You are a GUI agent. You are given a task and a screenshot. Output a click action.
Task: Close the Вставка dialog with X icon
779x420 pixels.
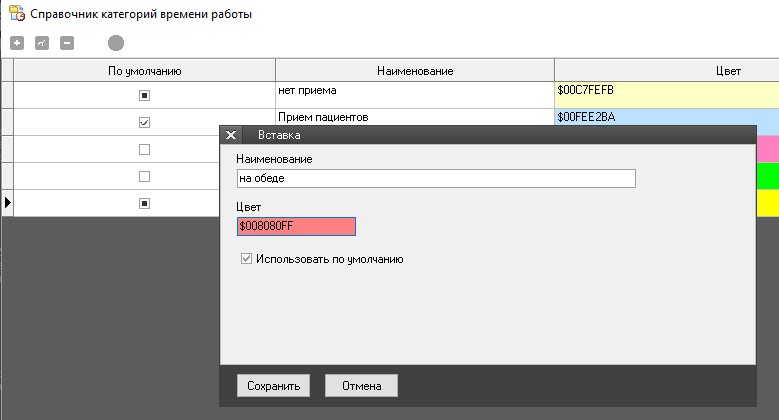pyautogui.click(x=231, y=135)
